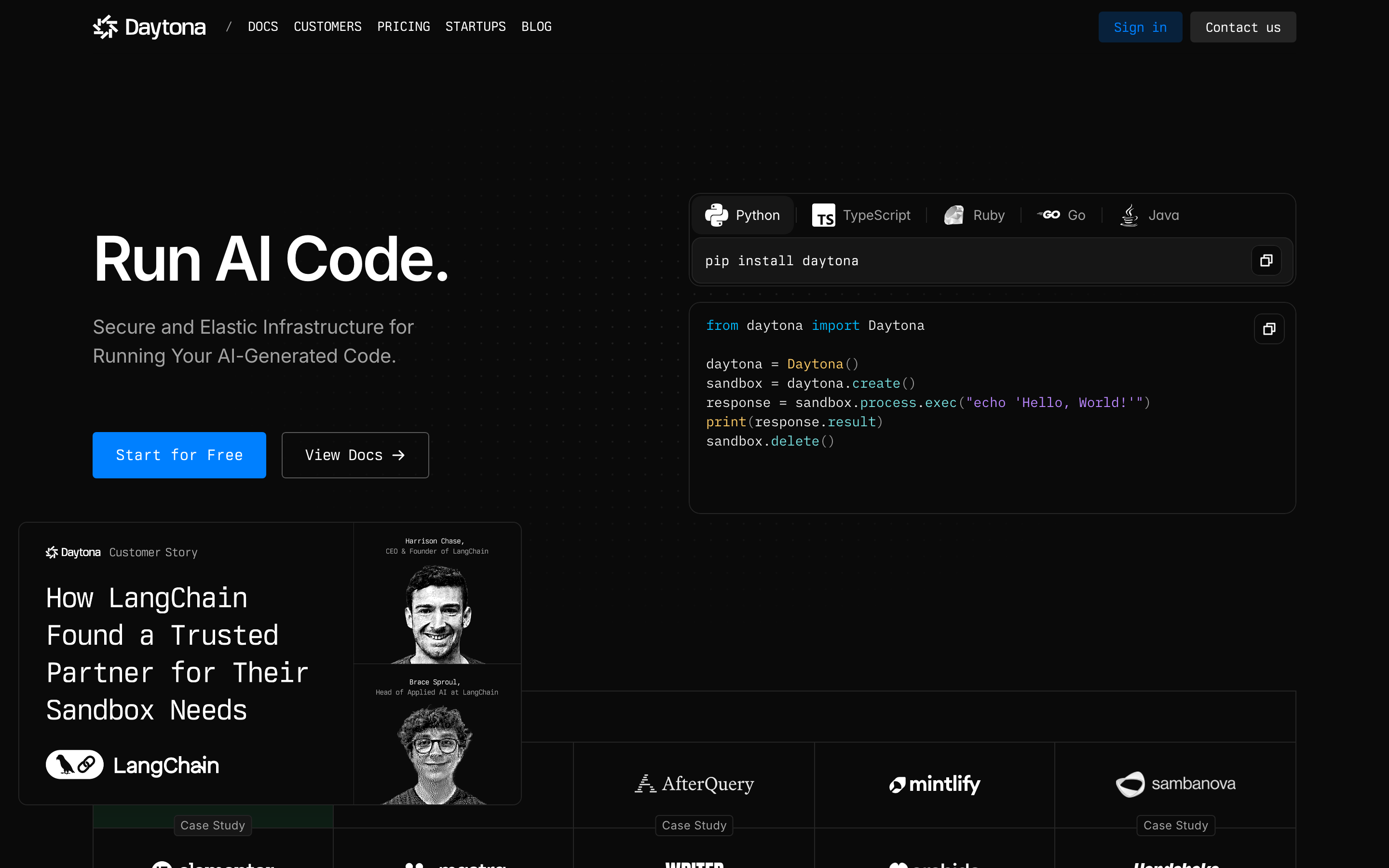Screen dimensions: 1389x868
Task: Visit the BLOG page
Action: pyautogui.click(x=536, y=27)
